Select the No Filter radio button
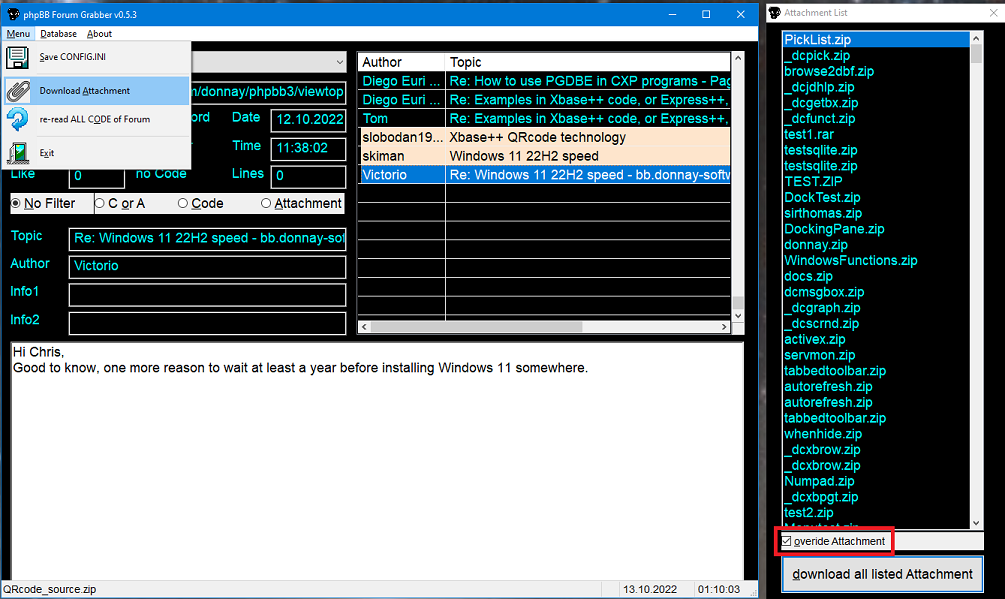Screen dimensions: 1005x599 (16, 204)
